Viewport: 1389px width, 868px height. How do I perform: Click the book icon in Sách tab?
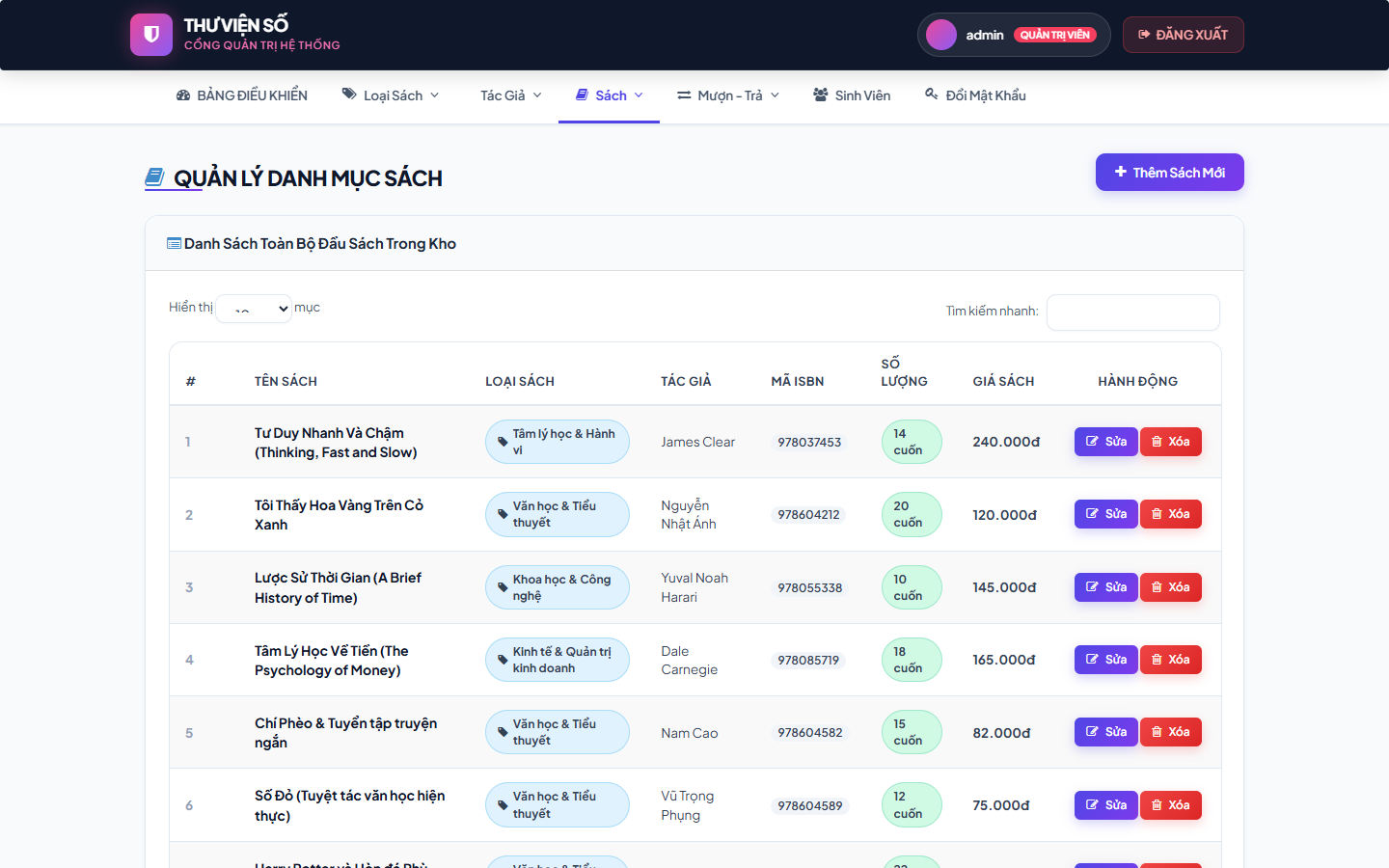(582, 95)
